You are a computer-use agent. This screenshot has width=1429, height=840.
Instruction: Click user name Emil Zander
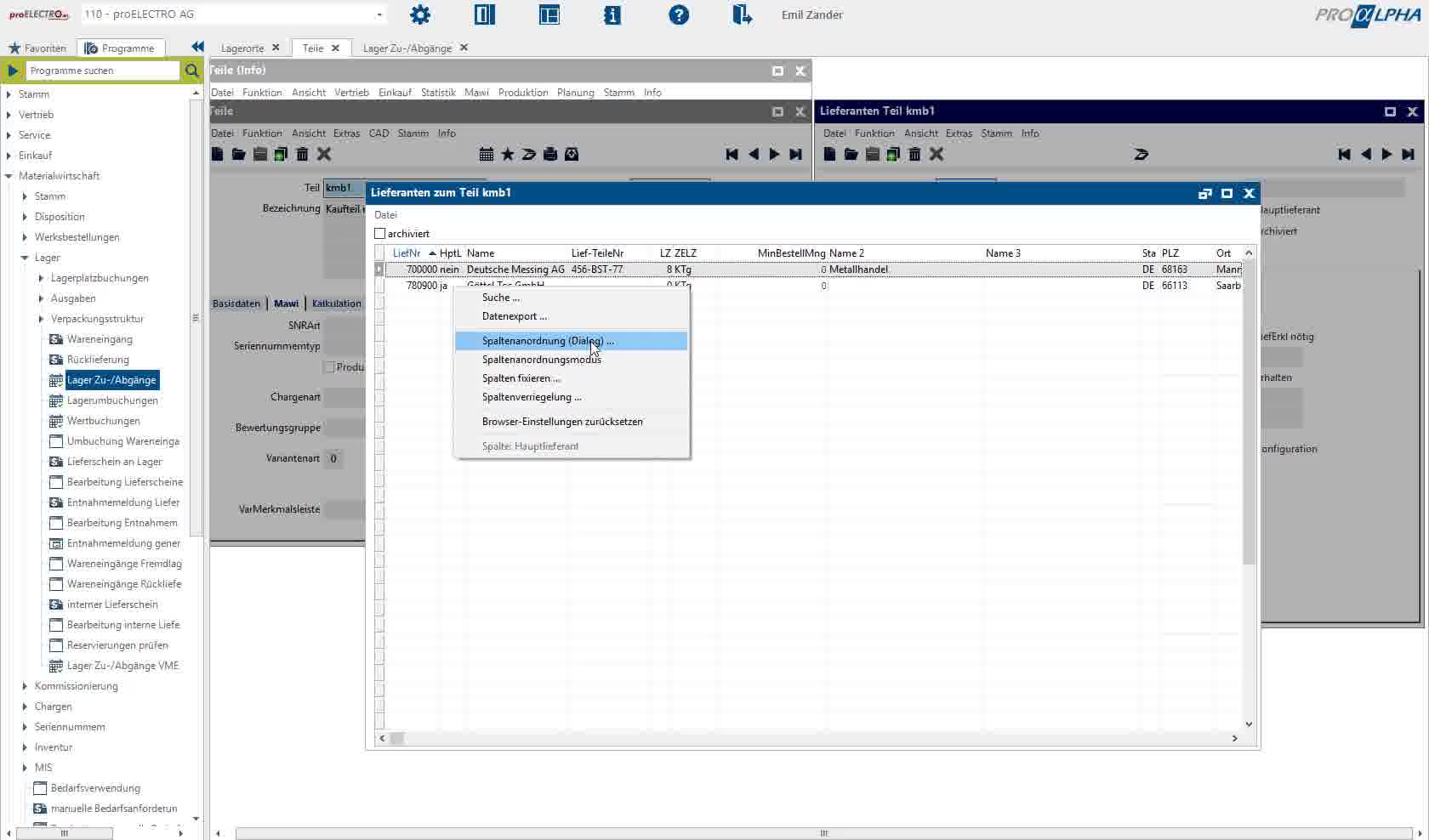[x=812, y=14]
